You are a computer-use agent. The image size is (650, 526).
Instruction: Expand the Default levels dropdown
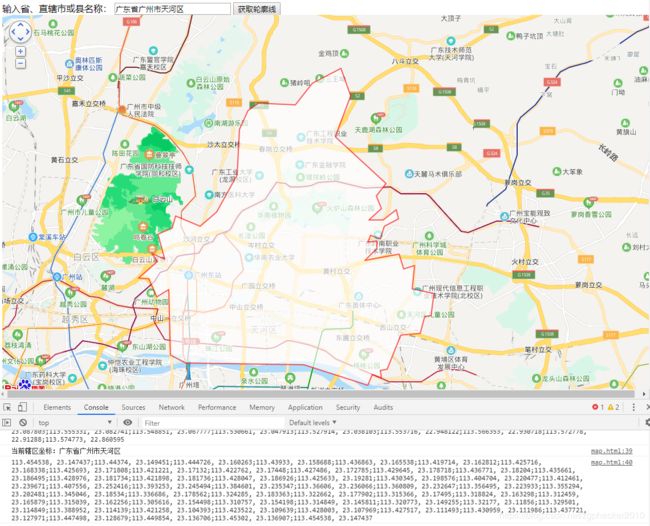(313, 422)
